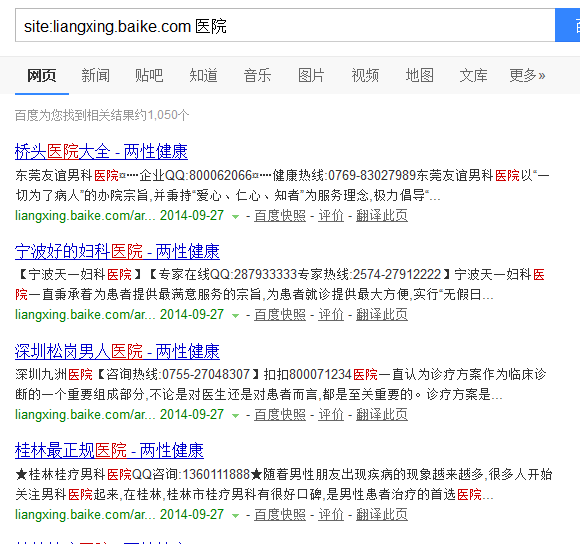The width and height of the screenshot is (580, 544).
Task: Expand the green arrow under 深圳松岗男人医院 result
Action: [x=235, y=415]
